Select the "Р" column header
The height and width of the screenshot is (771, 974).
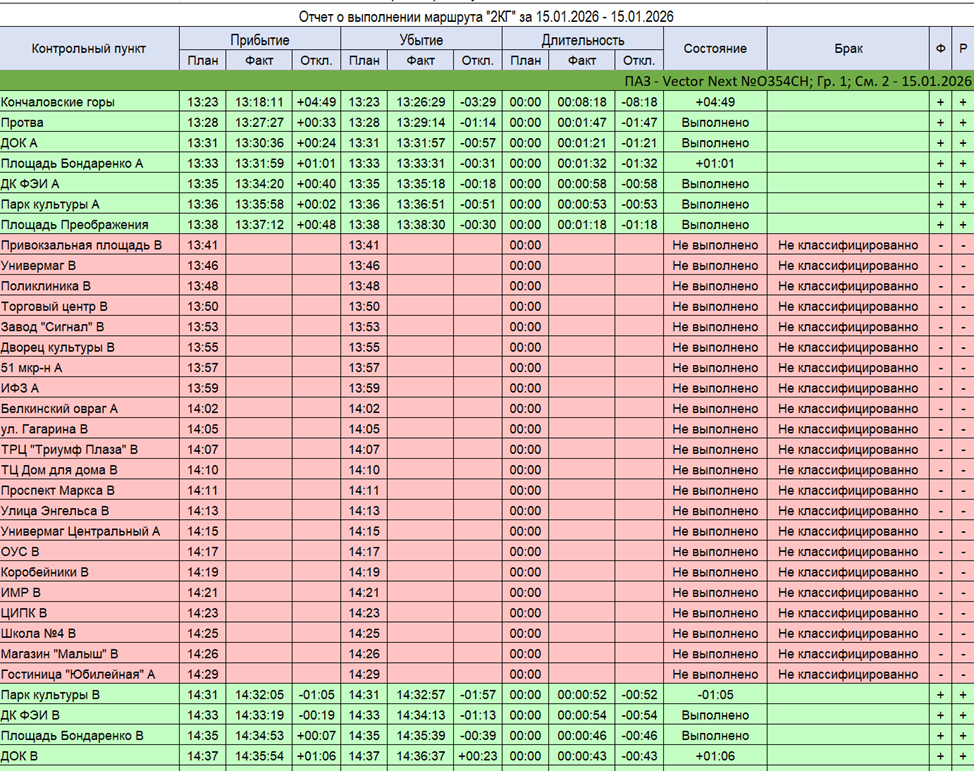point(962,49)
